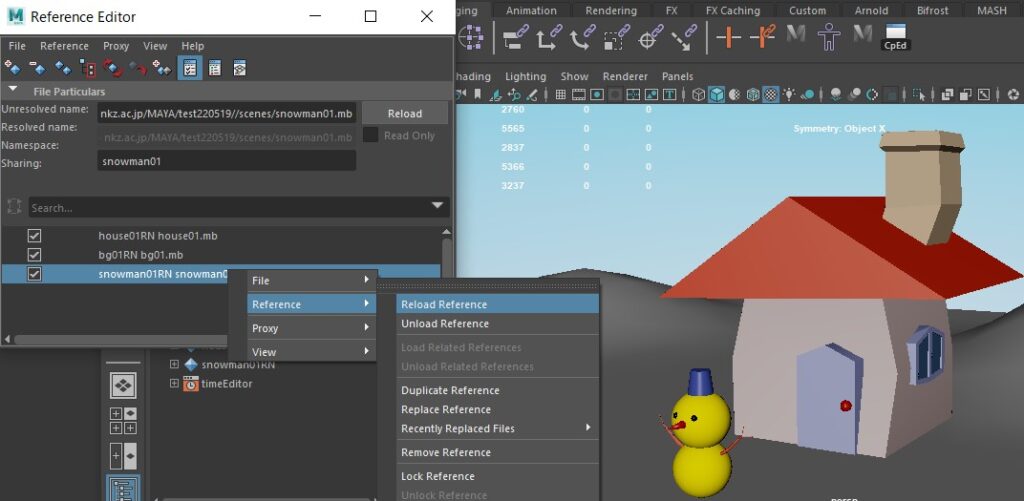
Task: Click the timeEditor clock icon in Outliner
Action: (191, 383)
